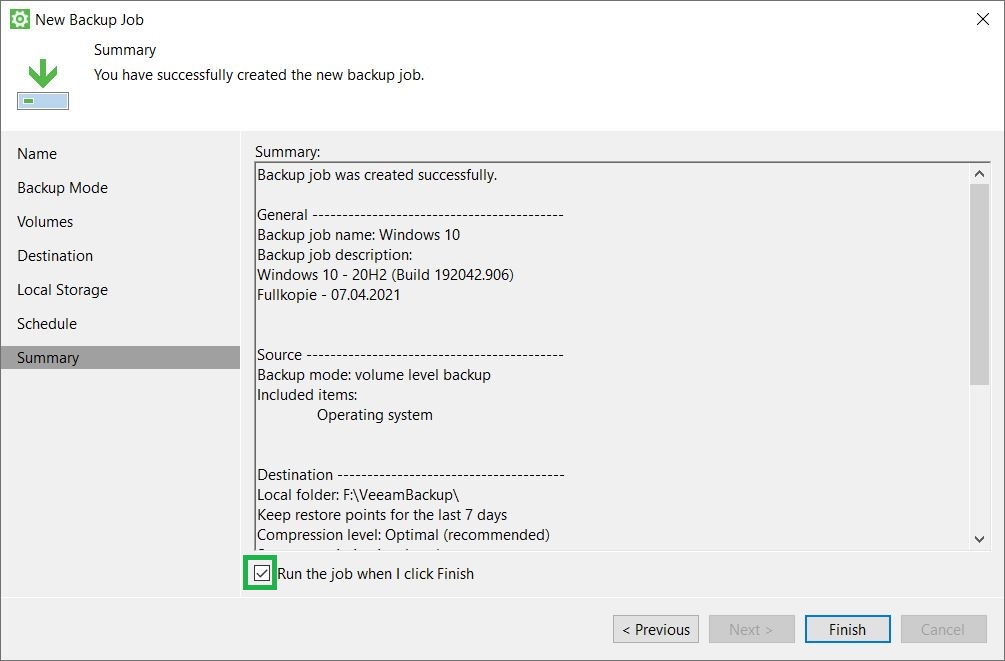Select the Local Storage step

pos(62,289)
